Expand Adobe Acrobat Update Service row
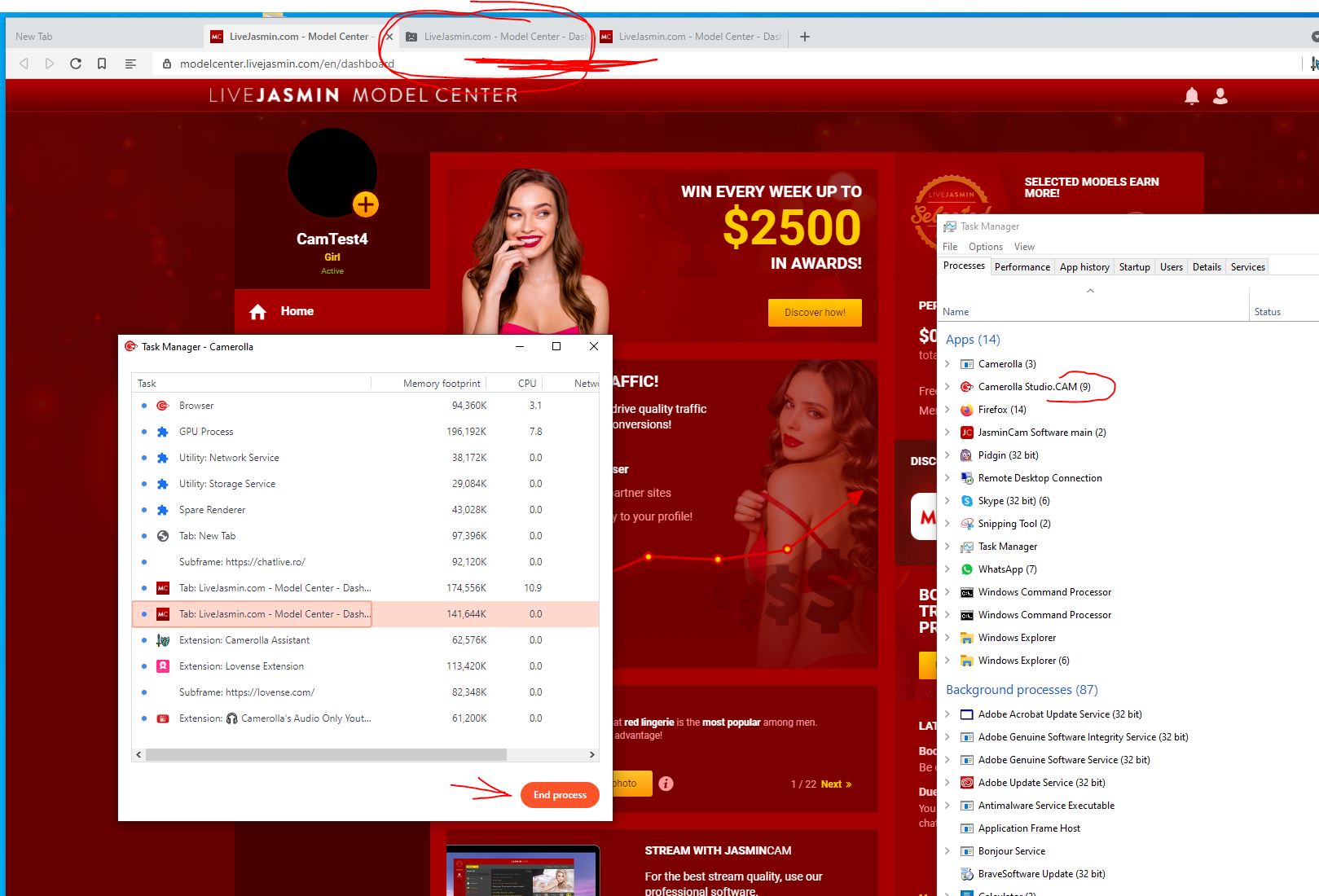Viewport: 1319px width, 896px height. 947,714
